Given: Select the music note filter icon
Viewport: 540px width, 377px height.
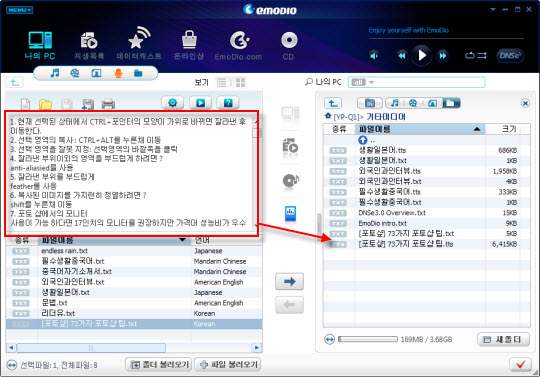Looking at the screenshot, I should click(55, 73).
